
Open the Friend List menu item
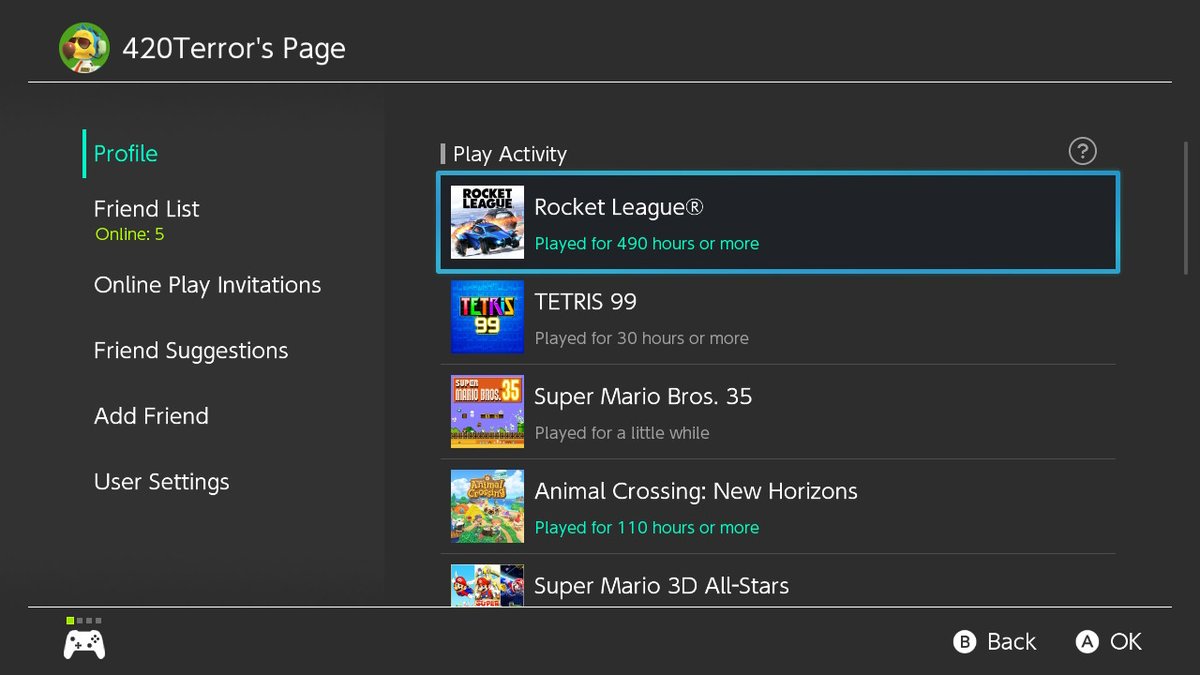pos(147,209)
